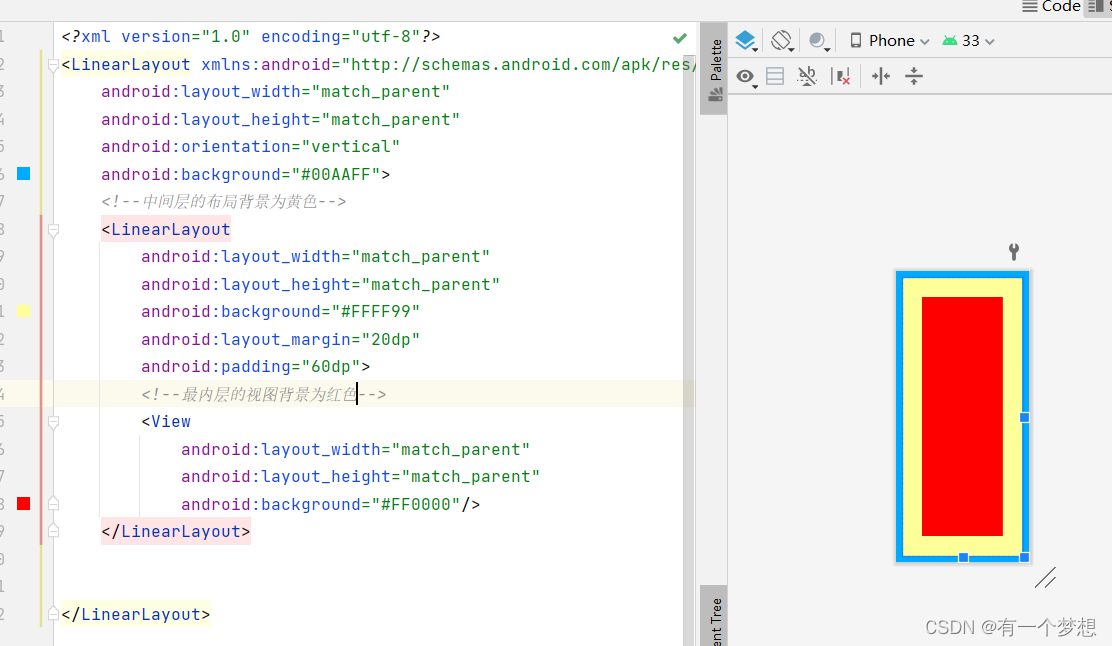
Task: Click fold marker at View's background line
Action: tap(53, 503)
